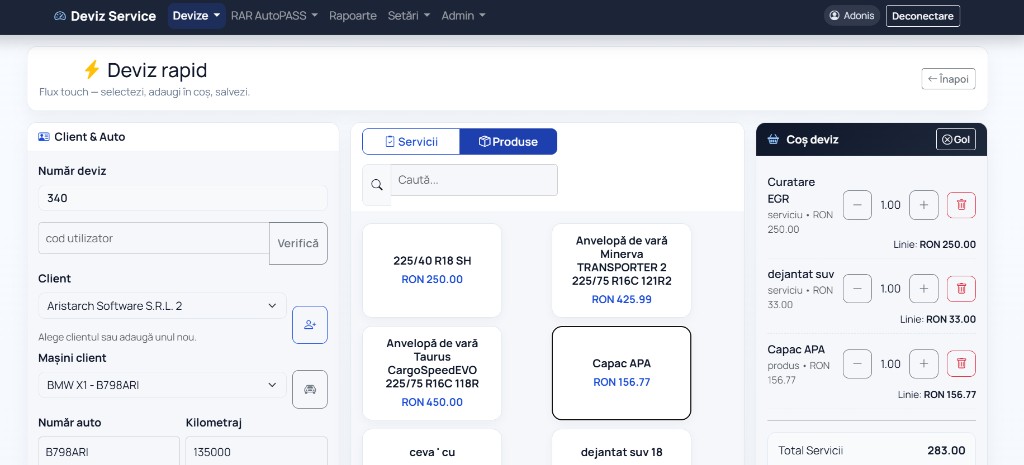The height and width of the screenshot is (465, 1024).
Task: Switch to the Servicii tab
Action: [x=411, y=142]
